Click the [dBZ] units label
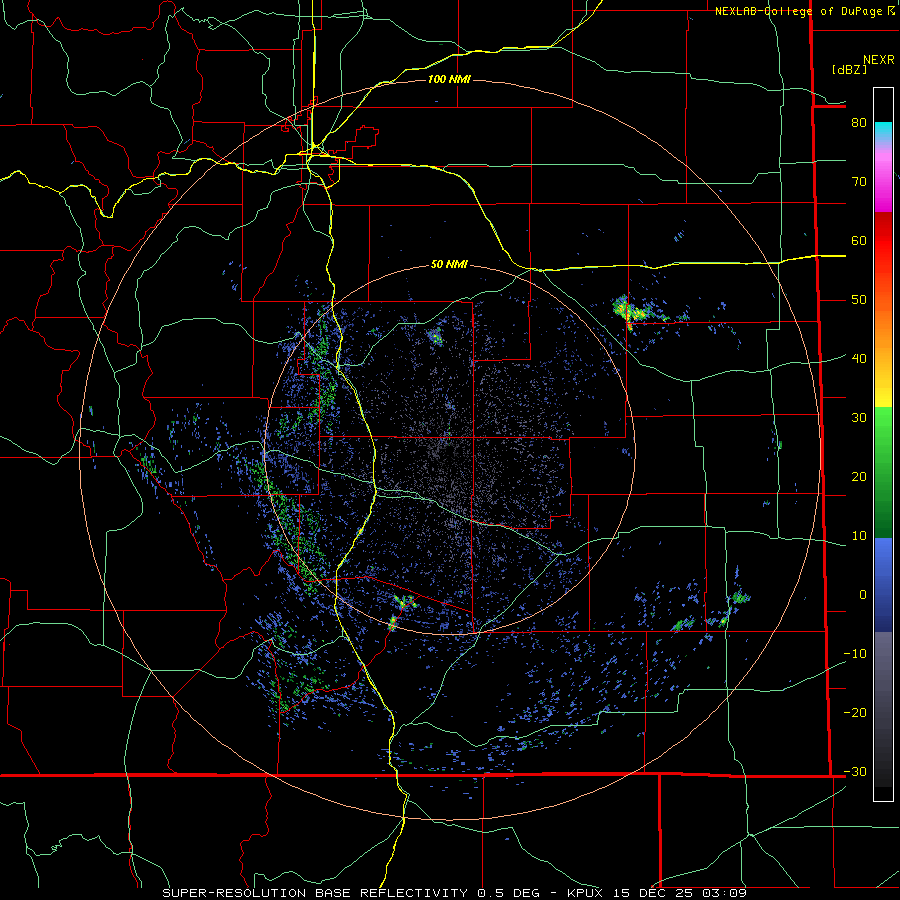This screenshot has height=900, width=900. pyautogui.click(x=849, y=69)
